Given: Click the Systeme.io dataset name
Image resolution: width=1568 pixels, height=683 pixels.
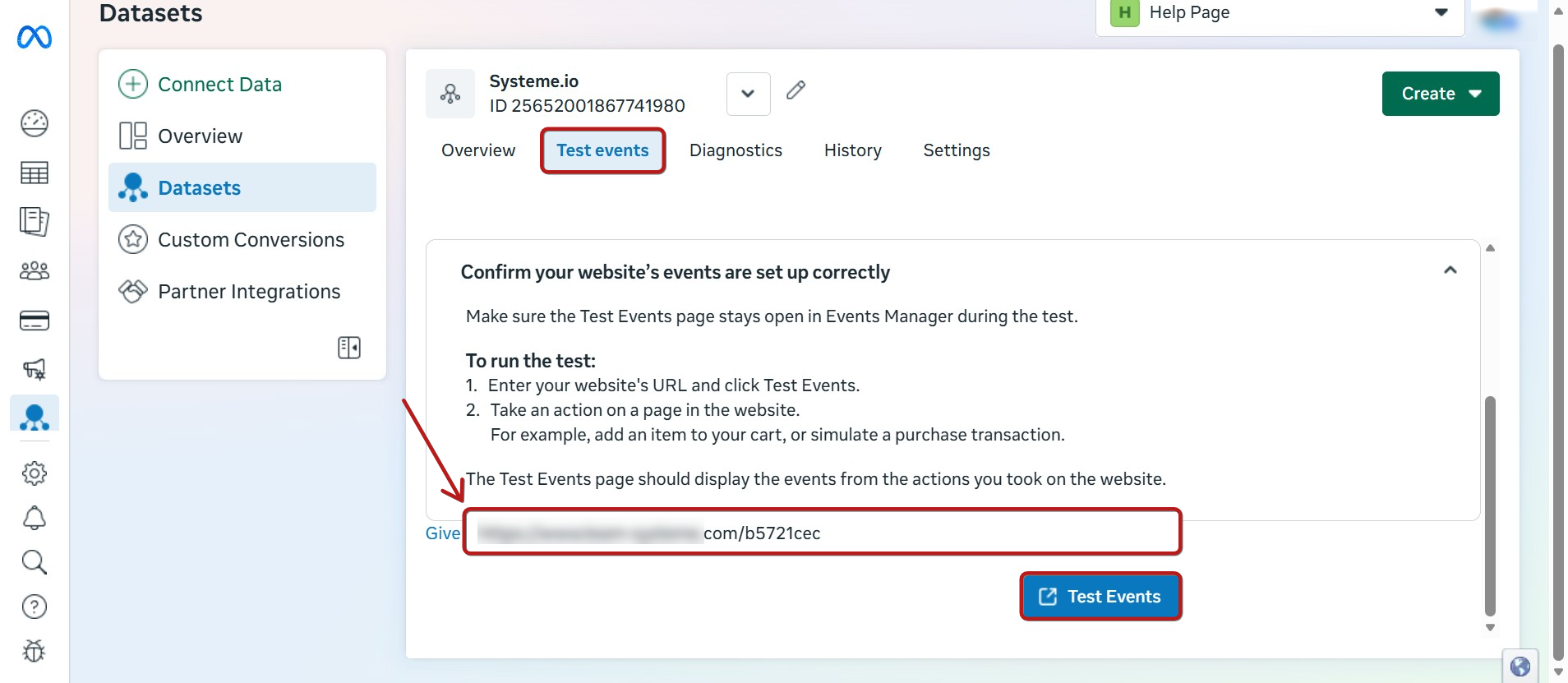Looking at the screenshot, I should click(534, 81).
